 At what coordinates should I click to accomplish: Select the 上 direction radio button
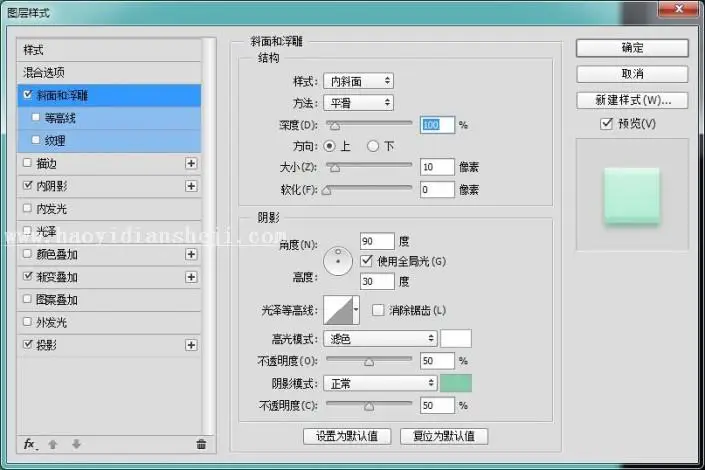pos(330,146)
